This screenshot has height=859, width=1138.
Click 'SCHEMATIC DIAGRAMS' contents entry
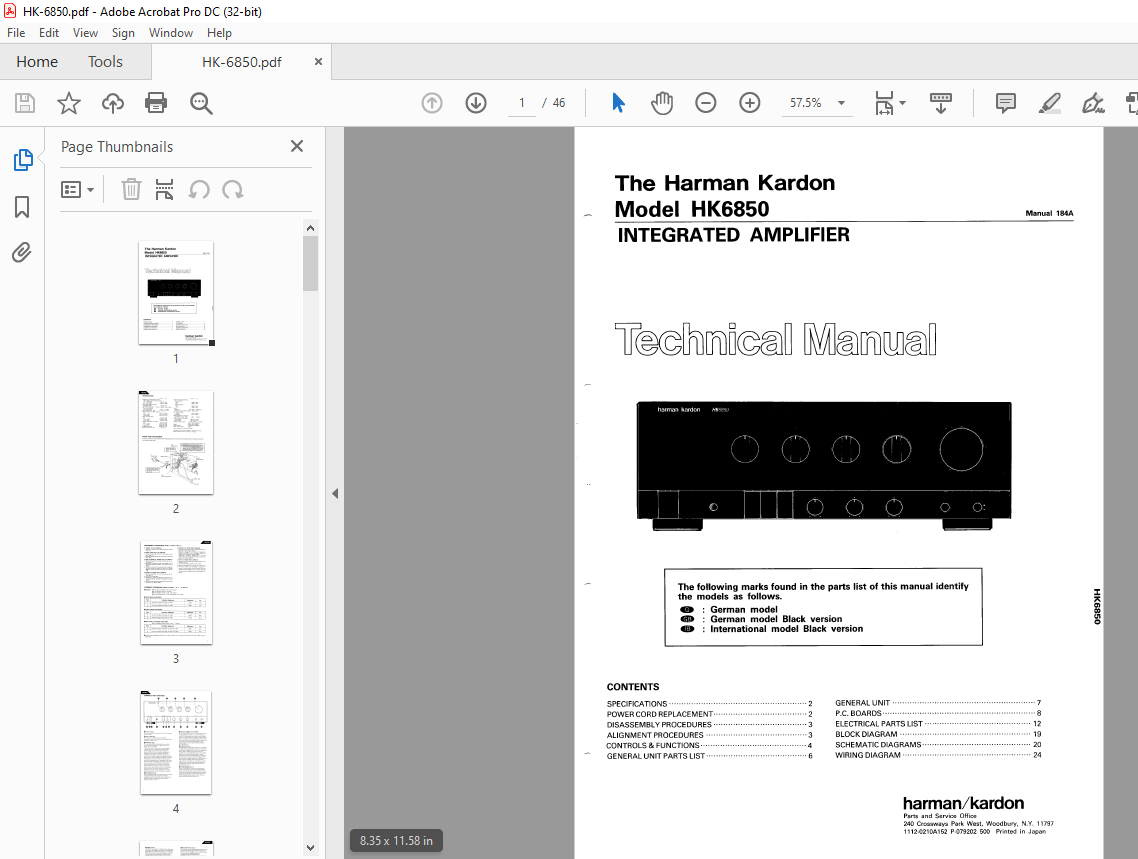tap(878, 744)
